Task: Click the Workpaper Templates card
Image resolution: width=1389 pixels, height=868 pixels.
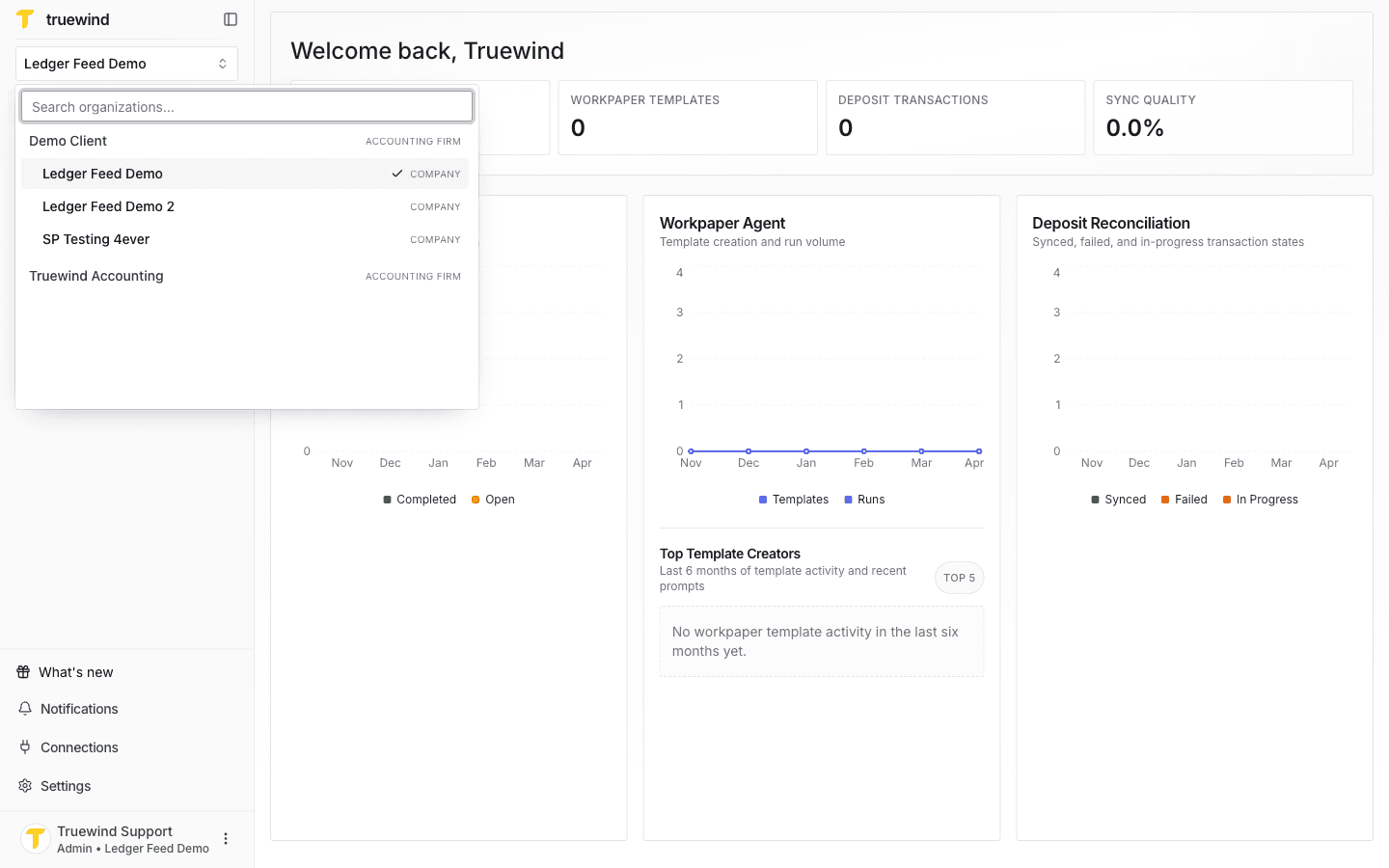Action: pos(688,118)
